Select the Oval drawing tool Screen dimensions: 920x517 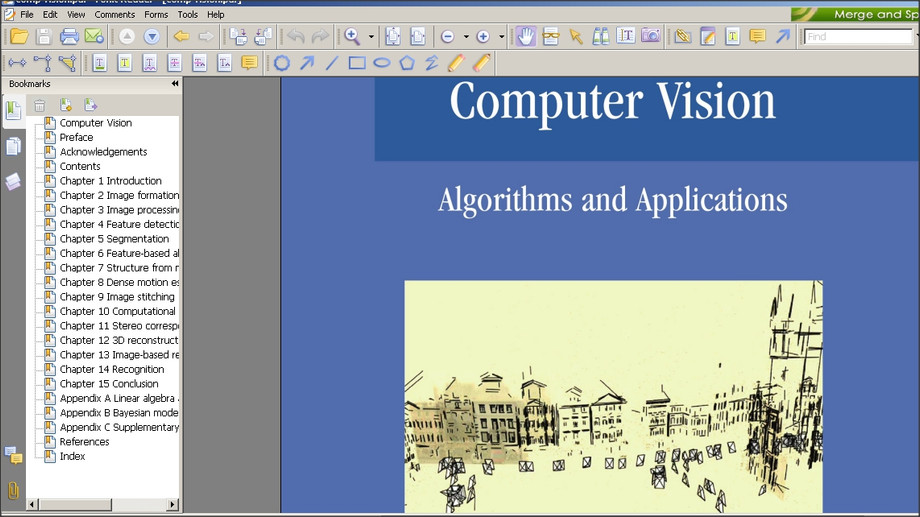click(382, 63)
